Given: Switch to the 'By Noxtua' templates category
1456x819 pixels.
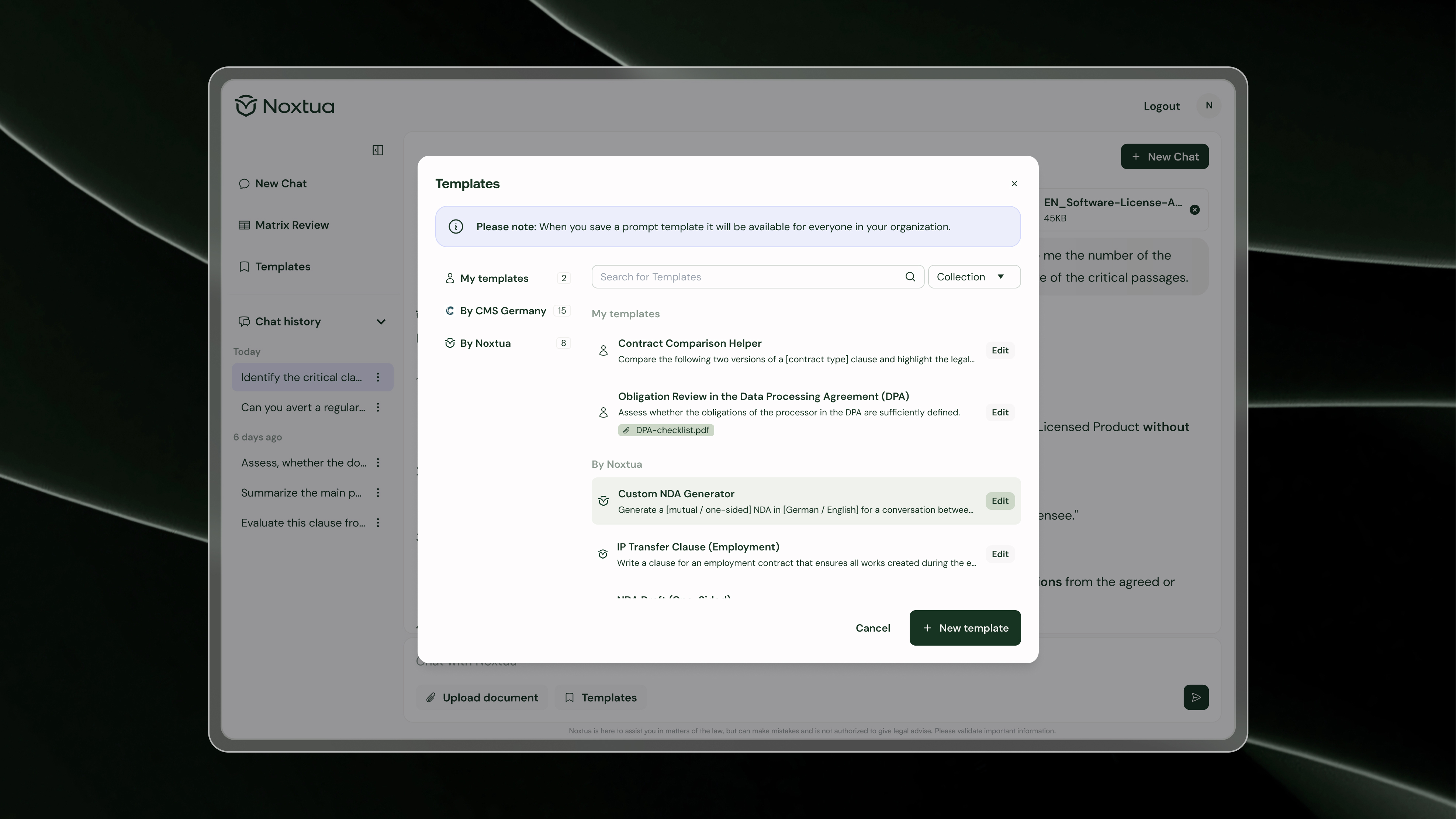Looking at the screenshot, I should point(485,343).
